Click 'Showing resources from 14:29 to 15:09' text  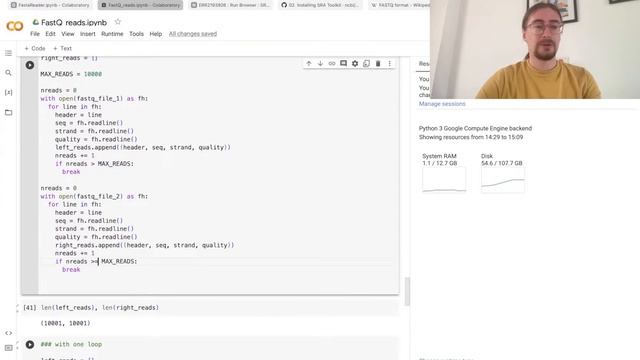tap(471, 137)
